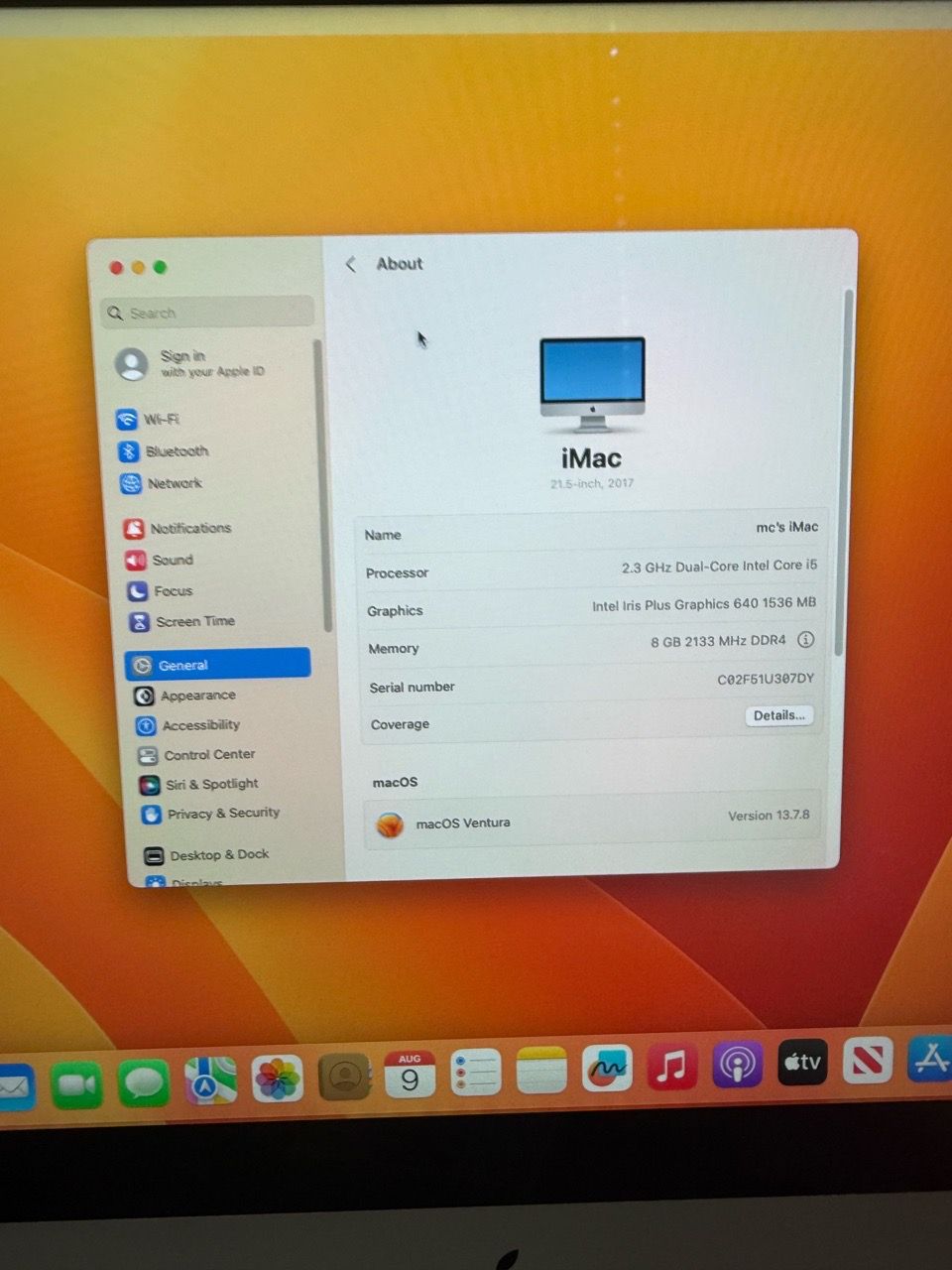Image resolution: width=952 pixels, height=1270 pixels.
Task: Open Podcasts app in the Dock
Action: 738,1065
